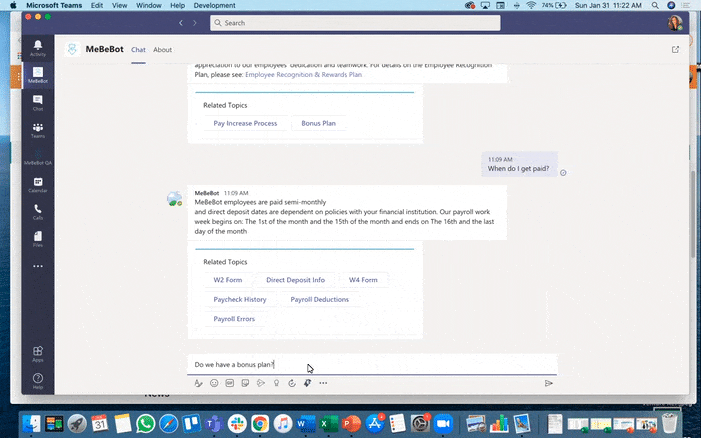Switch to the Chat tab

[x=138, y=50]
